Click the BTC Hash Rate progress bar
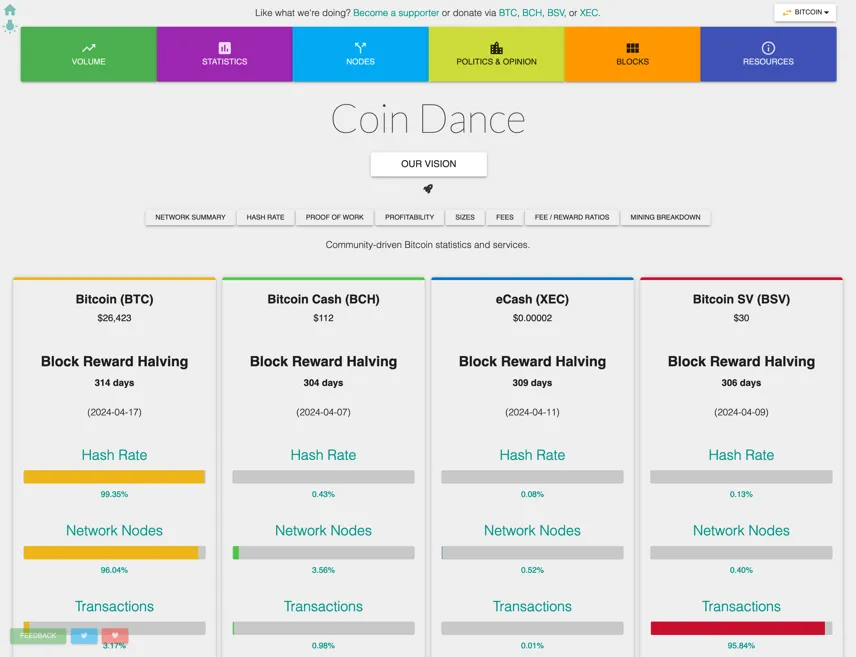Viewport: 856px width, 657px height. coord(114,477)
